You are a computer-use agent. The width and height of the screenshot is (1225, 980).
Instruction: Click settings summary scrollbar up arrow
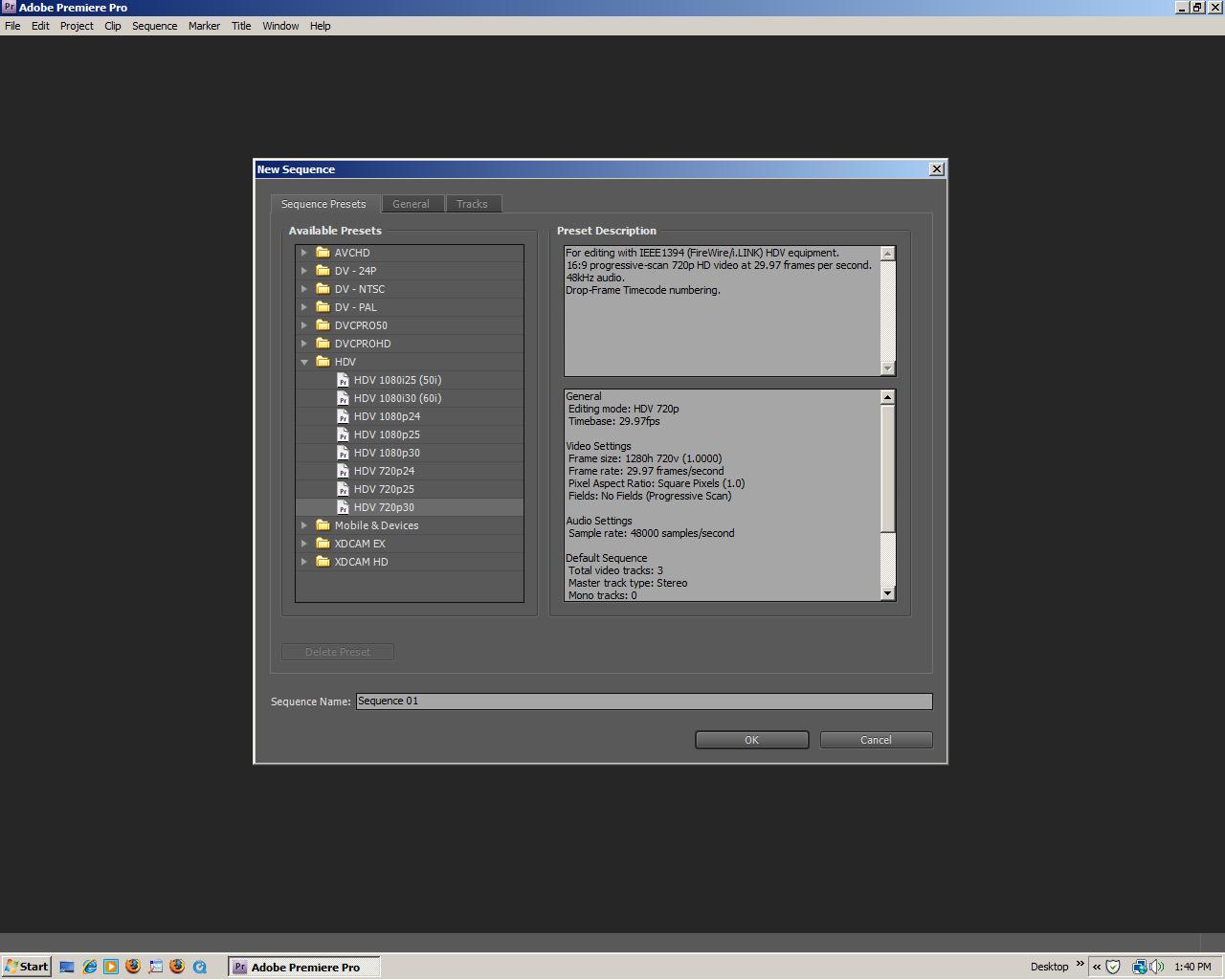888,397
